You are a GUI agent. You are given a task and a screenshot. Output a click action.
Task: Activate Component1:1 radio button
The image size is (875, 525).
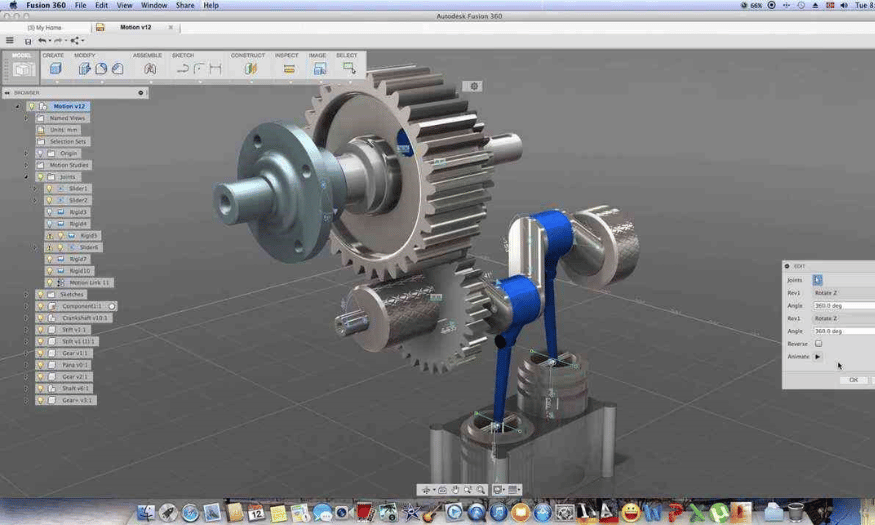[x=112, y=306]
